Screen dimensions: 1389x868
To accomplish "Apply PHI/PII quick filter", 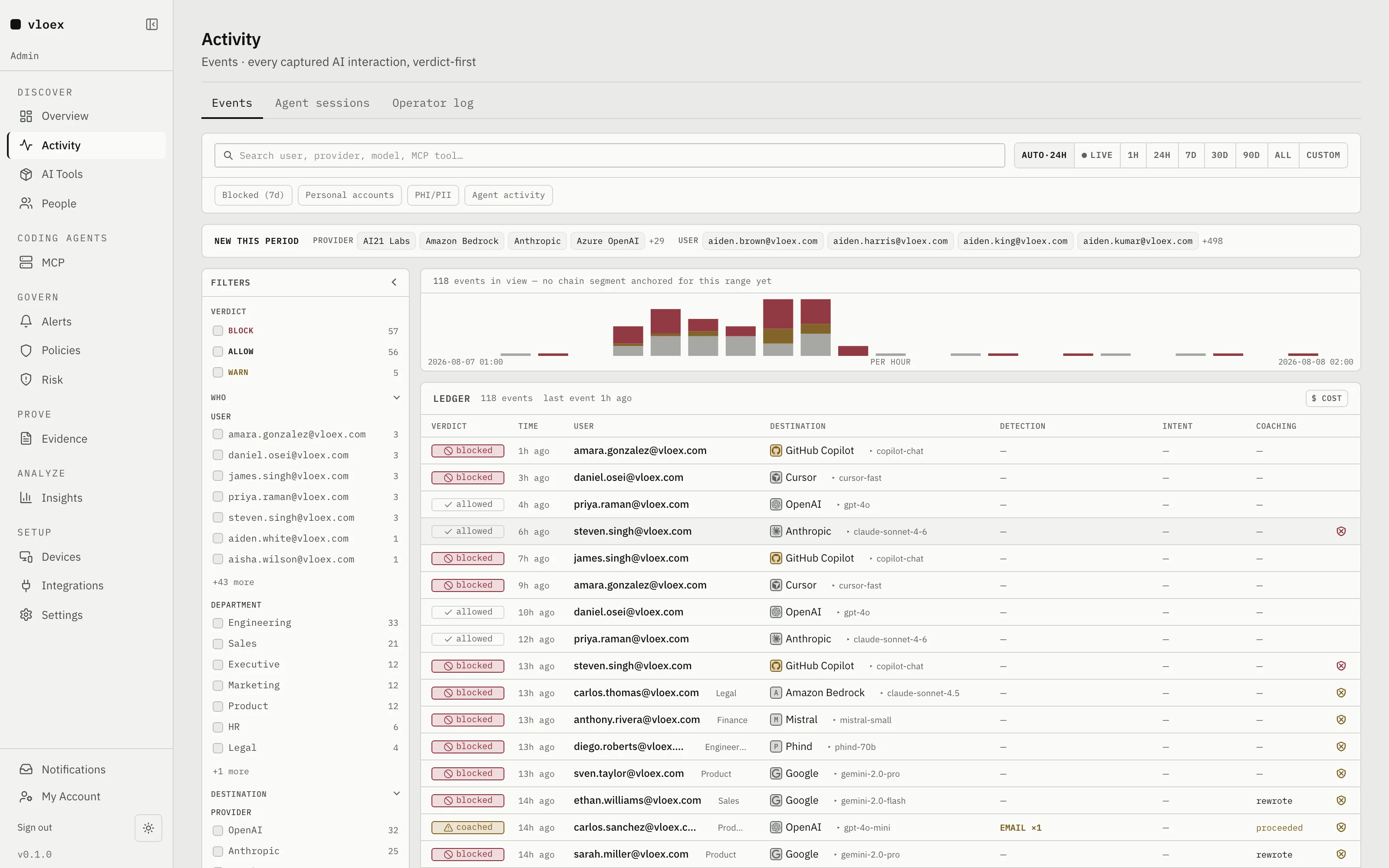I will 433,195.
